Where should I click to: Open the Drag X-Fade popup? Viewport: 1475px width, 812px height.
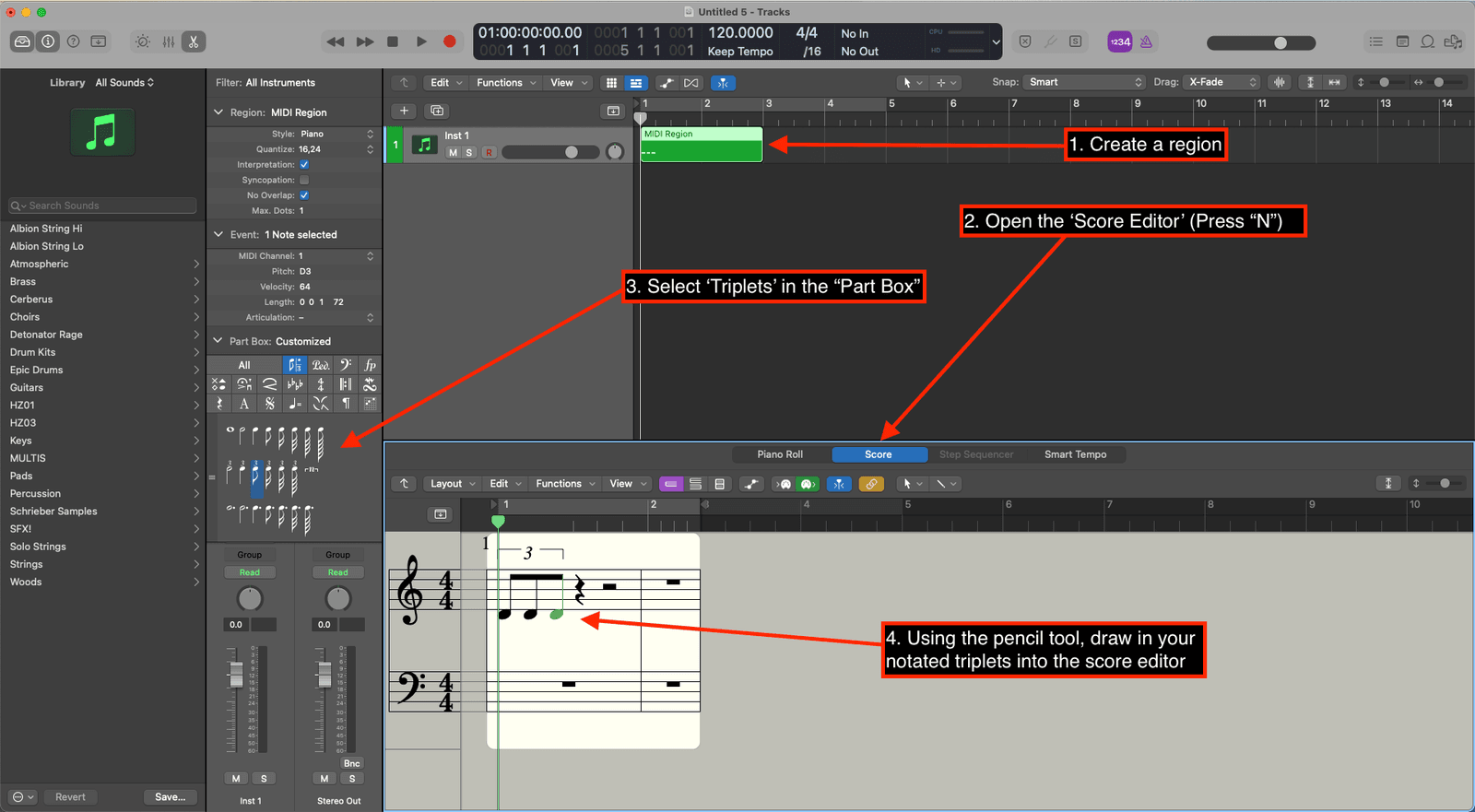click(1221, 82)
